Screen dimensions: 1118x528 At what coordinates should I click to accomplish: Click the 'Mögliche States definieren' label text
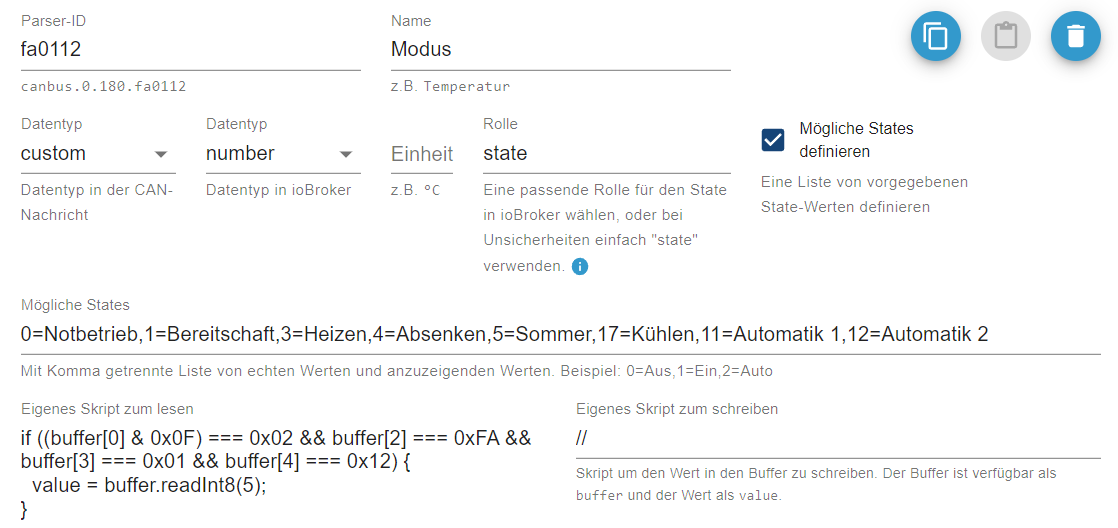856,140
